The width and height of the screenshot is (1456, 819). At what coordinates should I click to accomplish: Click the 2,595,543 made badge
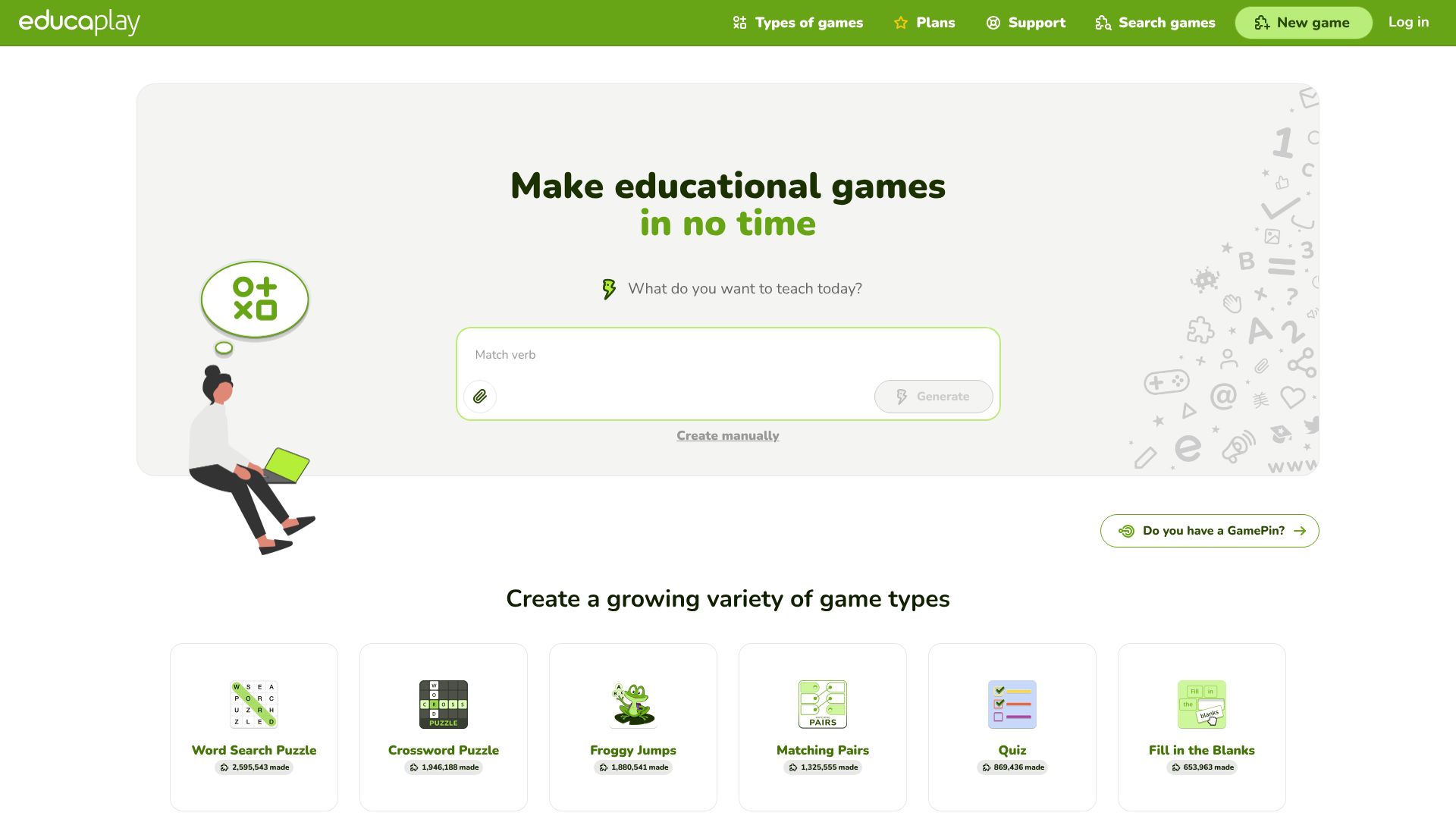pos(254,767)
